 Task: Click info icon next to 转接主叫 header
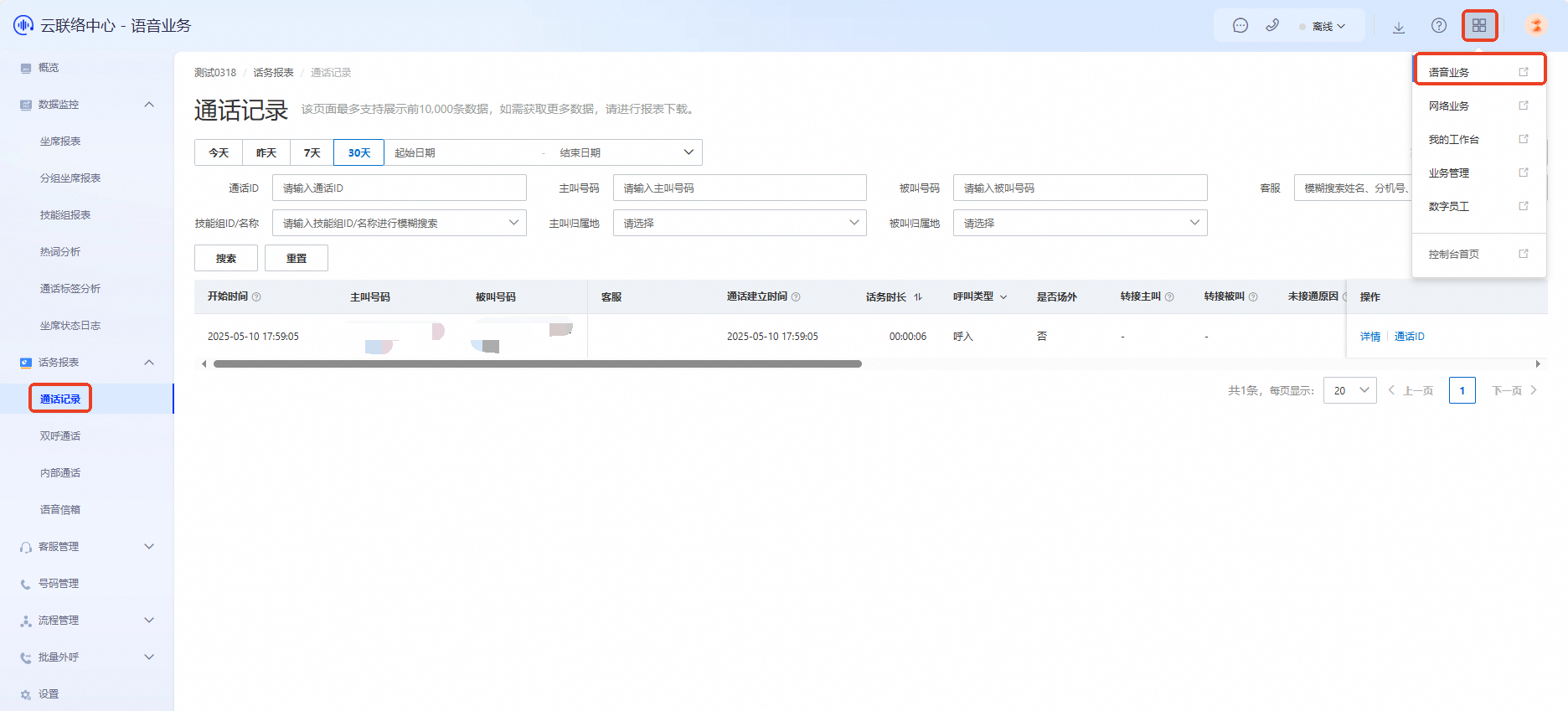click(1169, 297)
